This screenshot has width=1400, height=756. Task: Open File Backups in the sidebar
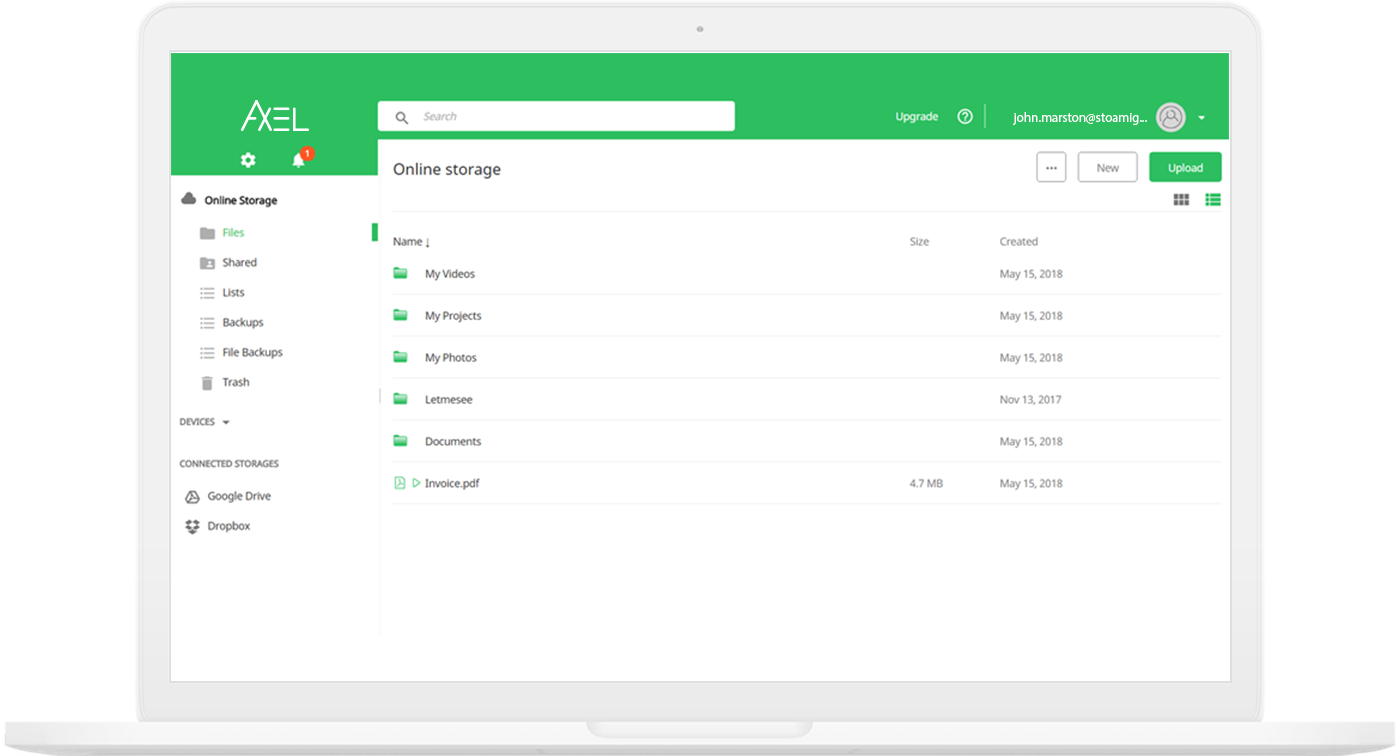coord(252,353)
